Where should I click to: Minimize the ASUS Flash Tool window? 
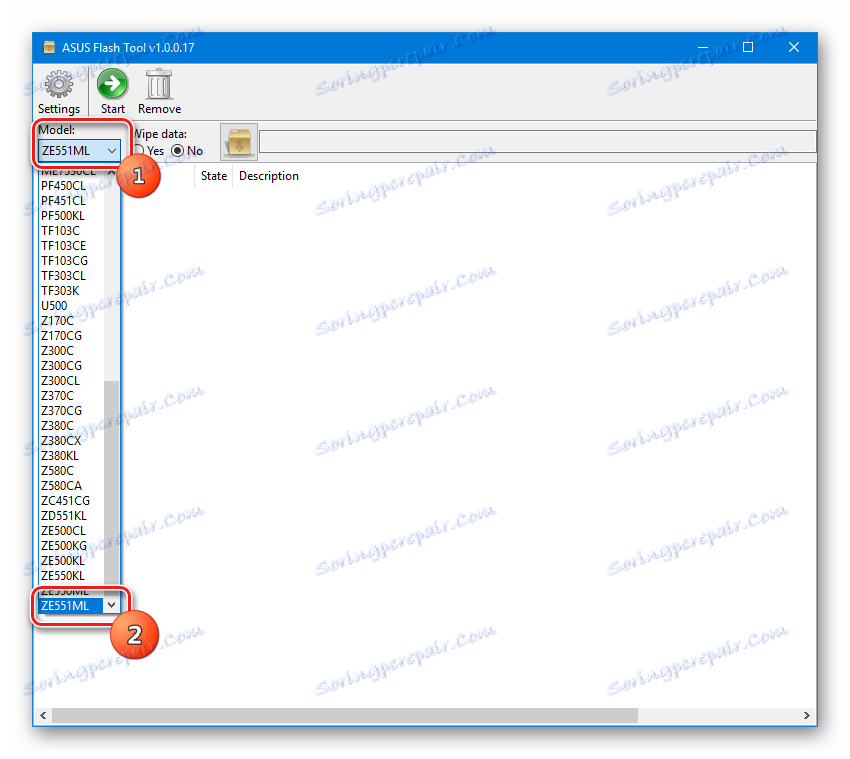point(703,47)
